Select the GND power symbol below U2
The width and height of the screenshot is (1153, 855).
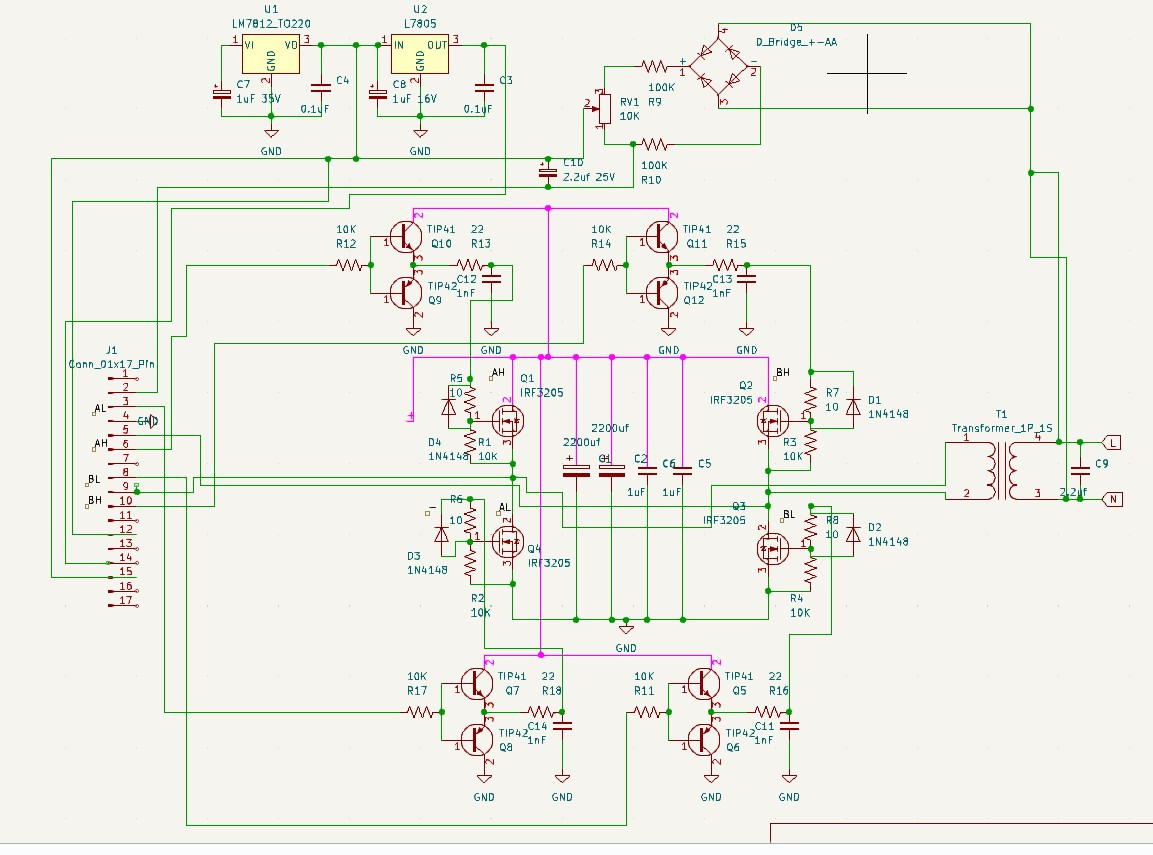click(x=420, y=134)
